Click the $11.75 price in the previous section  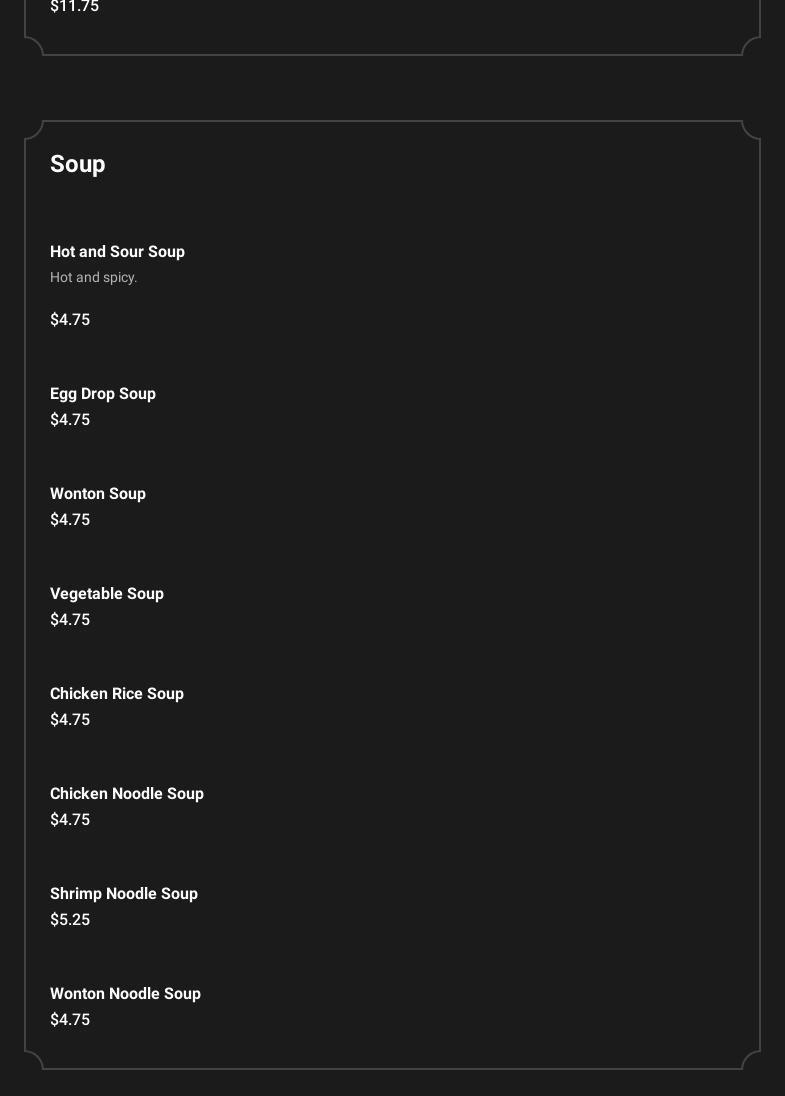(x=74, y=7)
